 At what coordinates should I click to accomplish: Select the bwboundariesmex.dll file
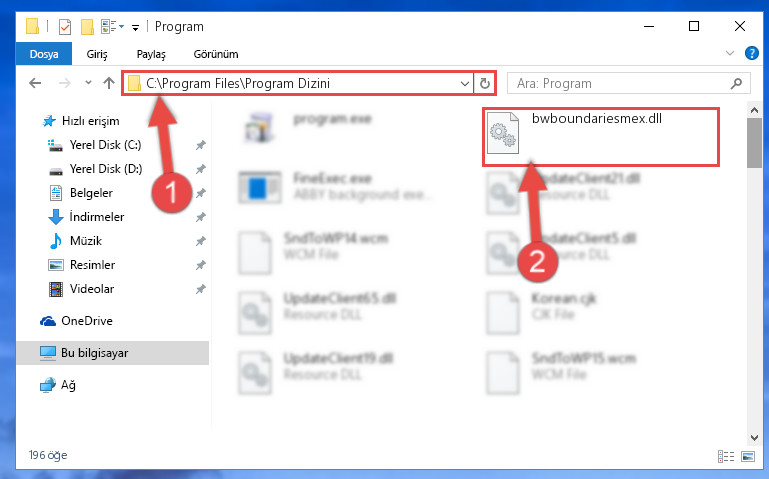[600, 137]
